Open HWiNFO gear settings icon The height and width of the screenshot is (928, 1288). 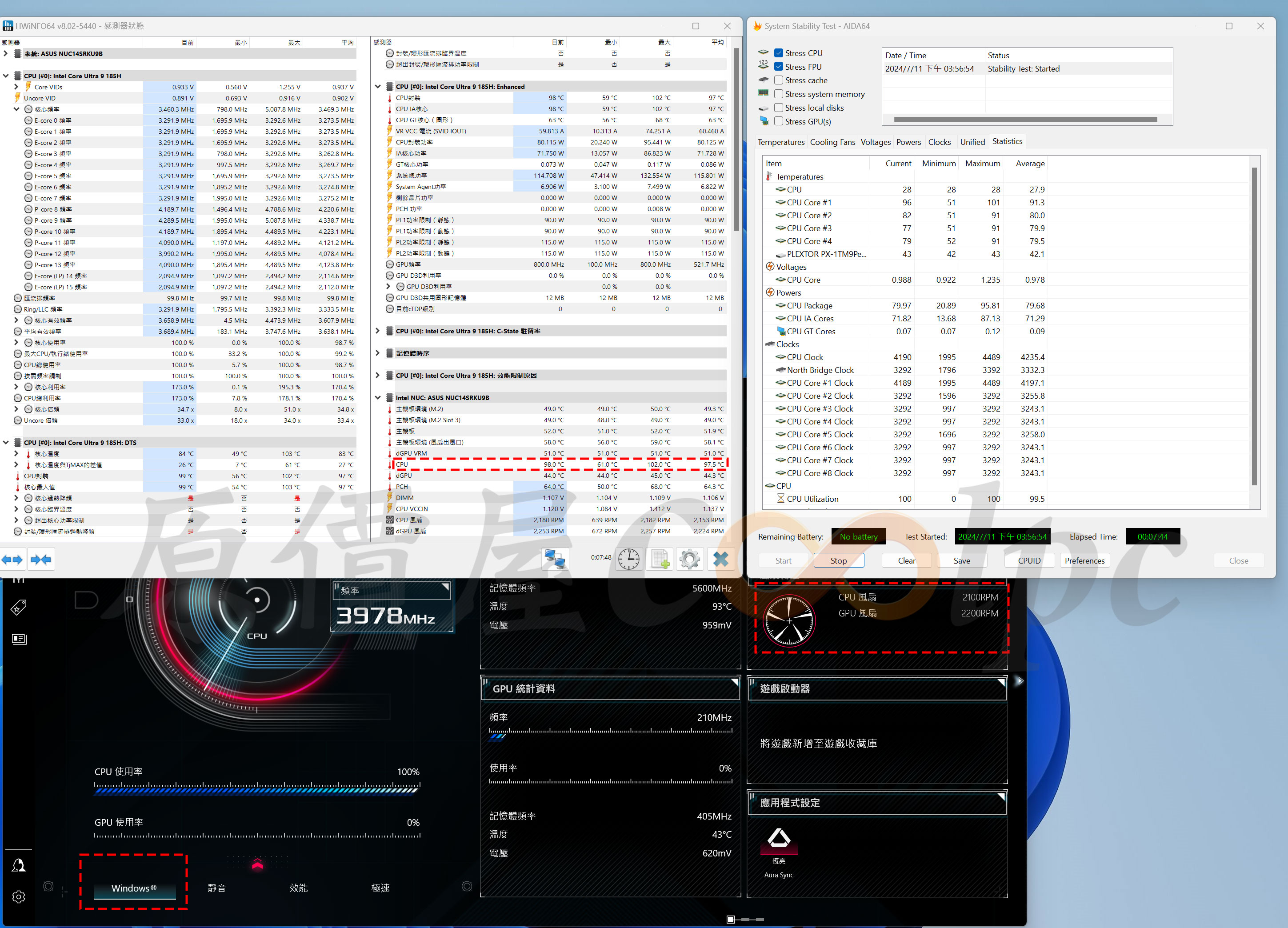(689, 560)
